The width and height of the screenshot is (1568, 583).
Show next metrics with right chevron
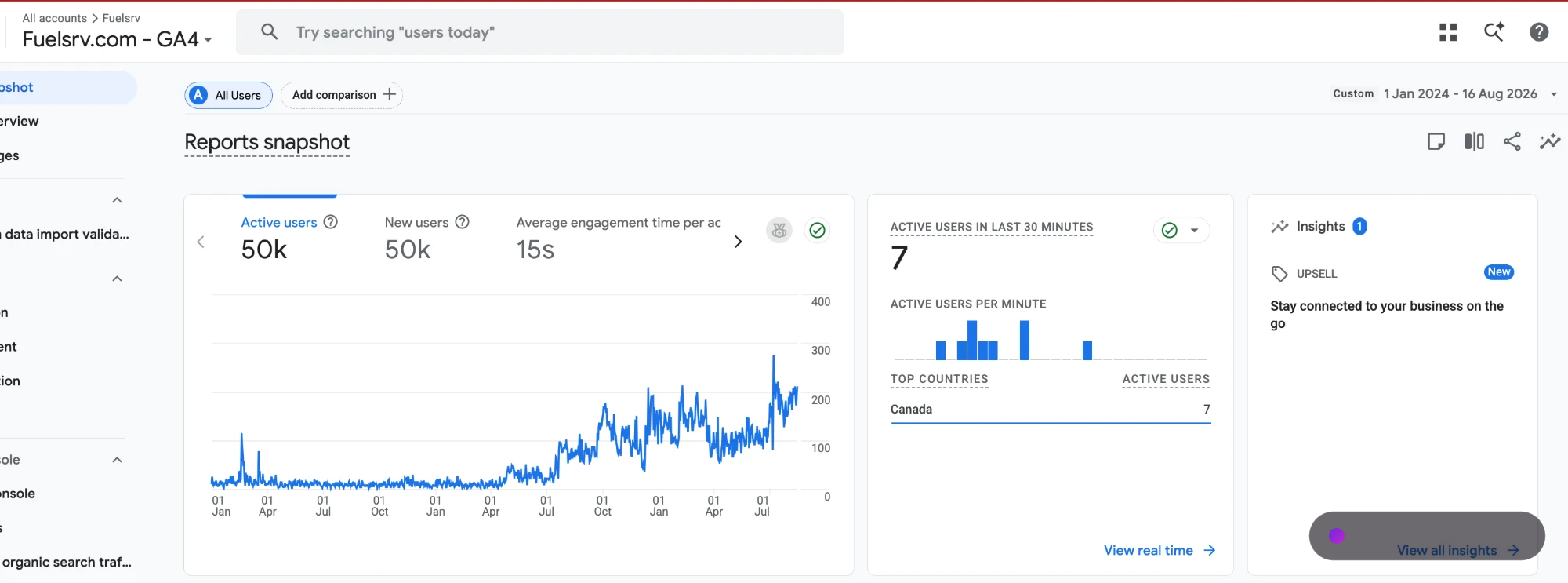coord(738,242)
